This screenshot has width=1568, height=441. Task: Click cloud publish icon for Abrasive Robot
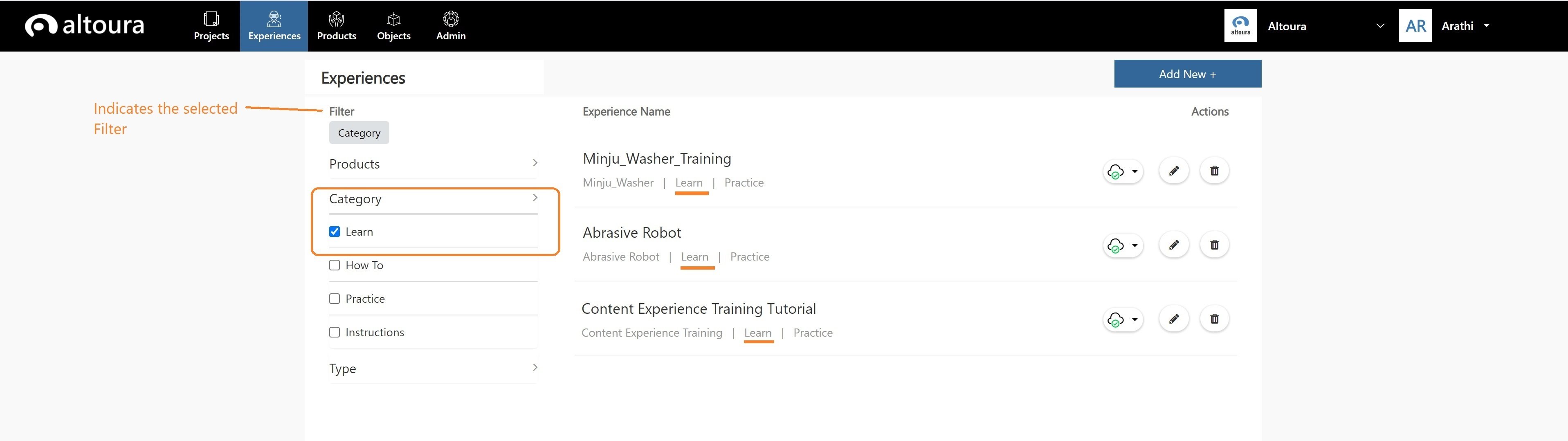coord(1115,246)
